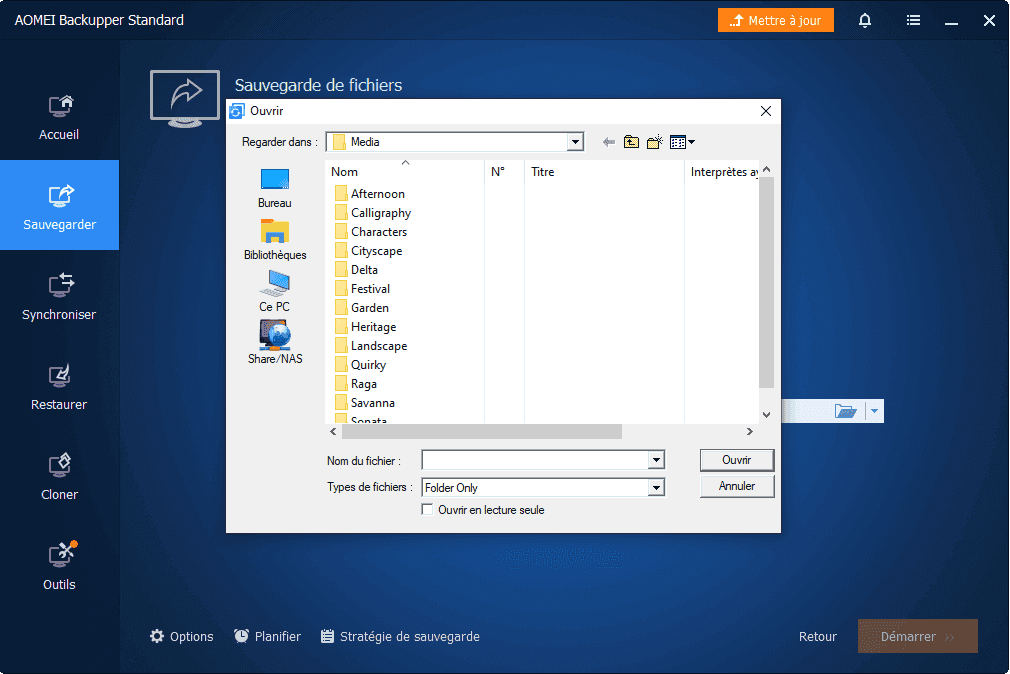Open the Types de fichiers Folder Only dropdown
Viewport: 1010px width, 674px height.
(x=656, y=488)
